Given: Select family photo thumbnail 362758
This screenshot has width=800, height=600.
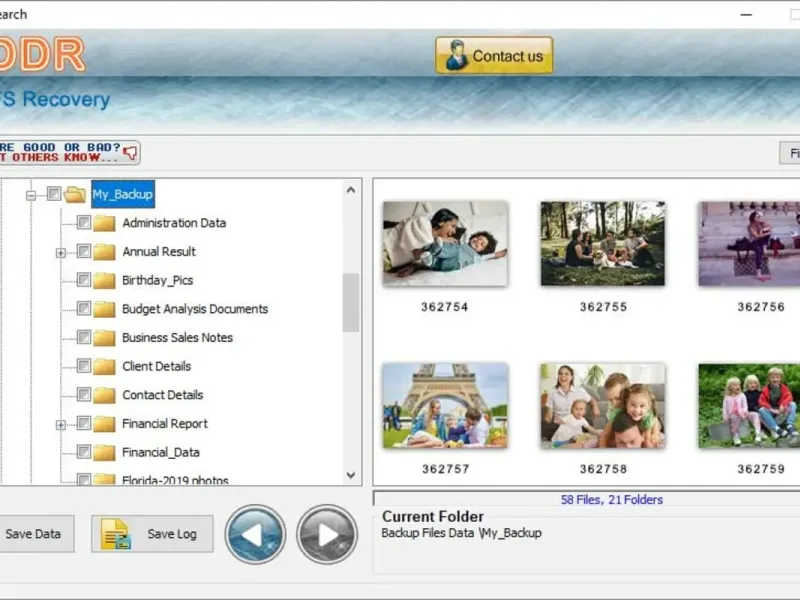Looking at the screenshot, I should (x=603, y=406).
